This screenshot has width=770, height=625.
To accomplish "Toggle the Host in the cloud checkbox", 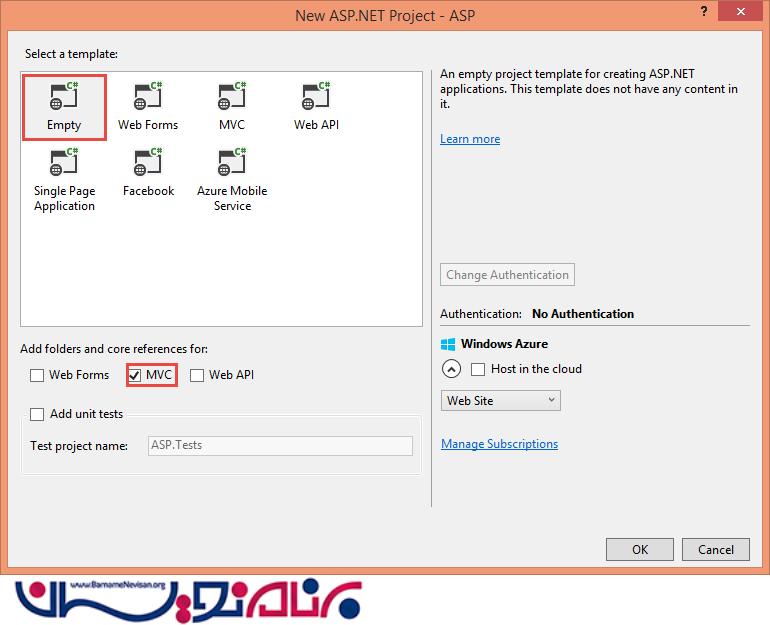I will tap(479, 369).
